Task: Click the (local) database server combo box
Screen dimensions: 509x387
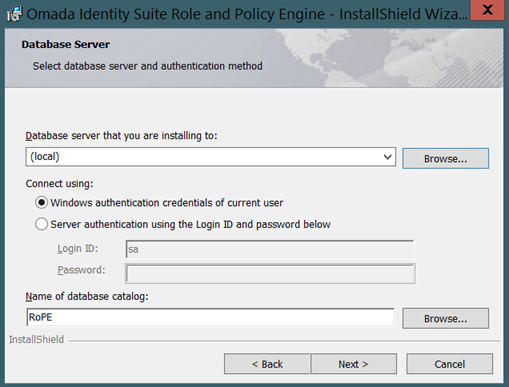Action: tap(211, 157)
